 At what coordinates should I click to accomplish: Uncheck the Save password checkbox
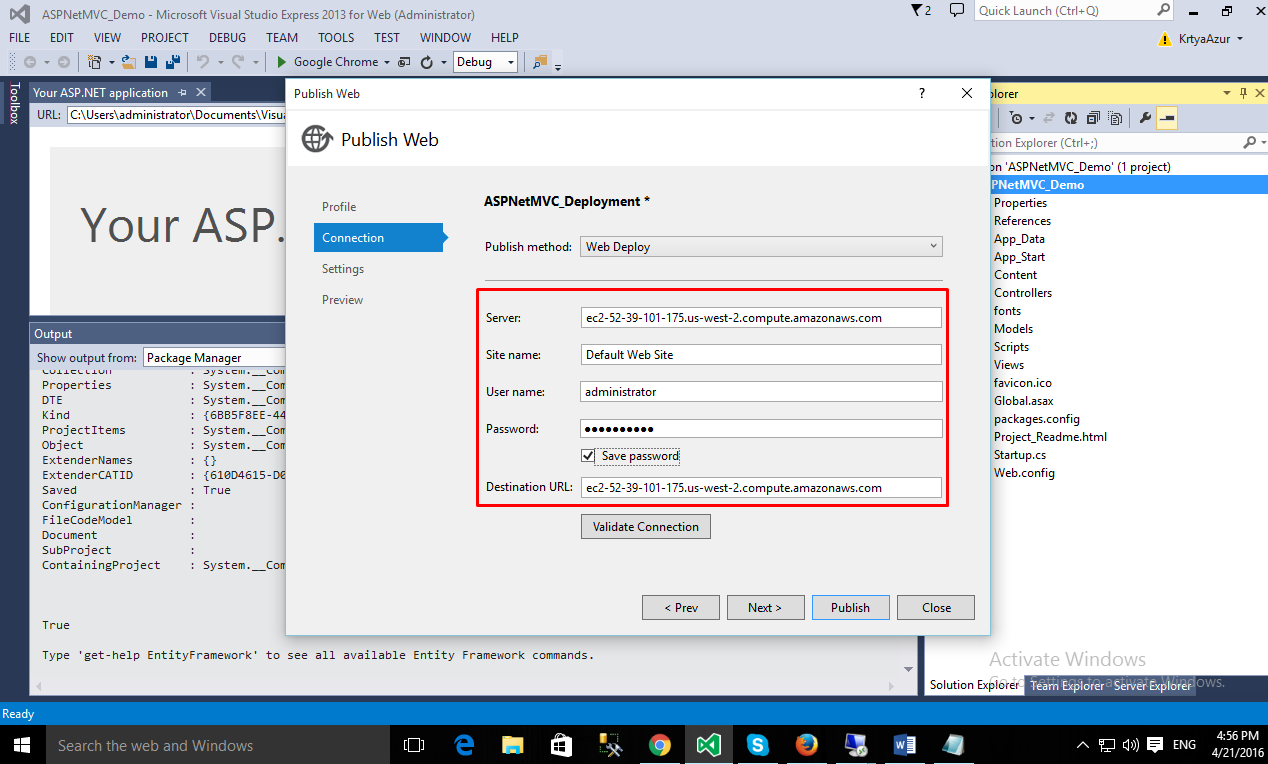point(588,456)
